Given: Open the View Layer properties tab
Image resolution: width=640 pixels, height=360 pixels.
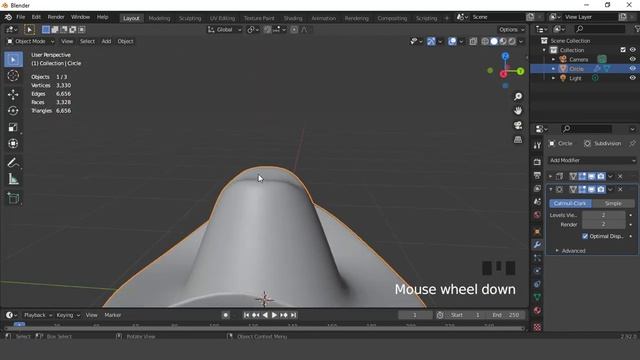Looking at the screenshot, I should [x=537, y=189].
